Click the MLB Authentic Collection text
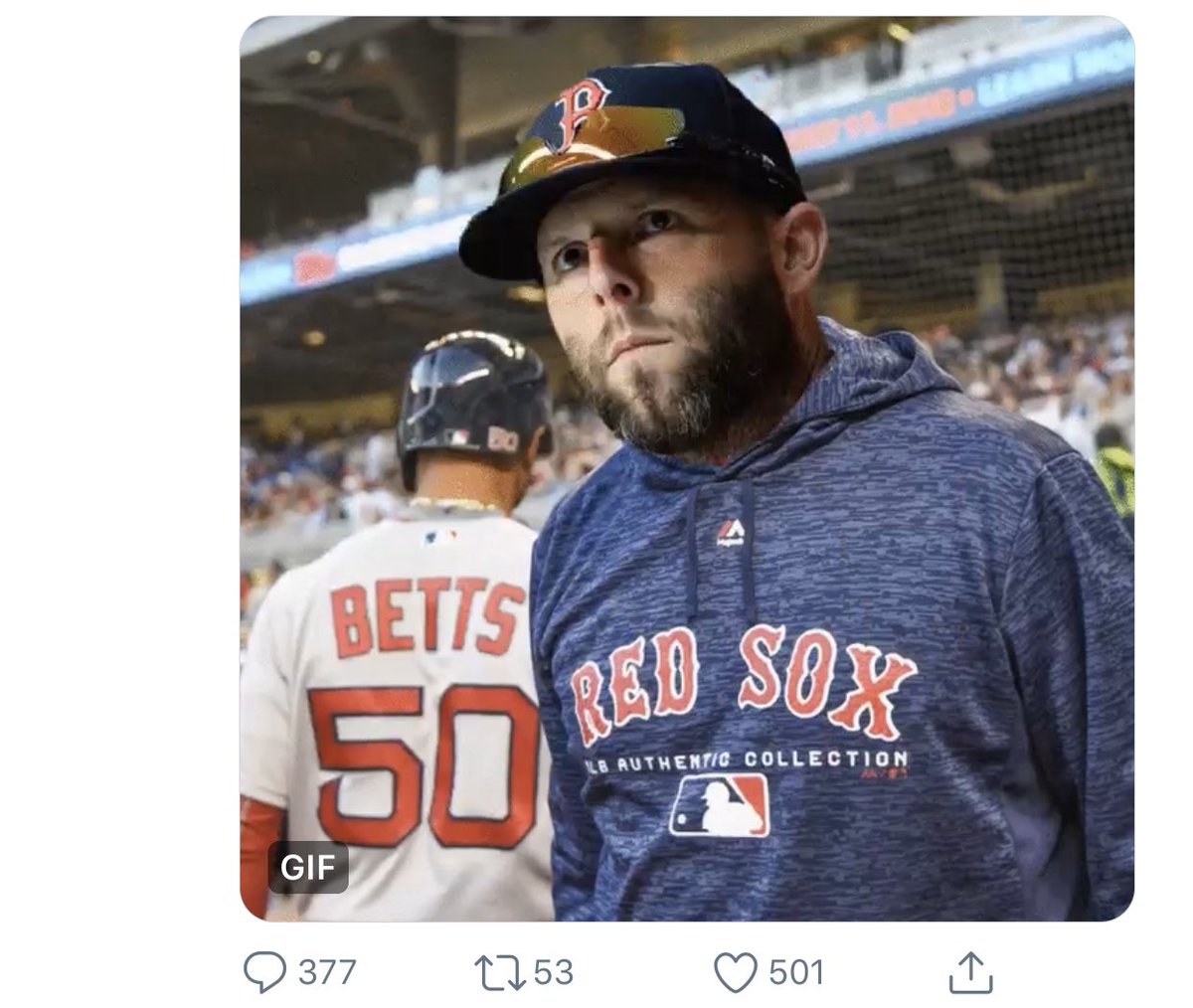 coord(746,763)
